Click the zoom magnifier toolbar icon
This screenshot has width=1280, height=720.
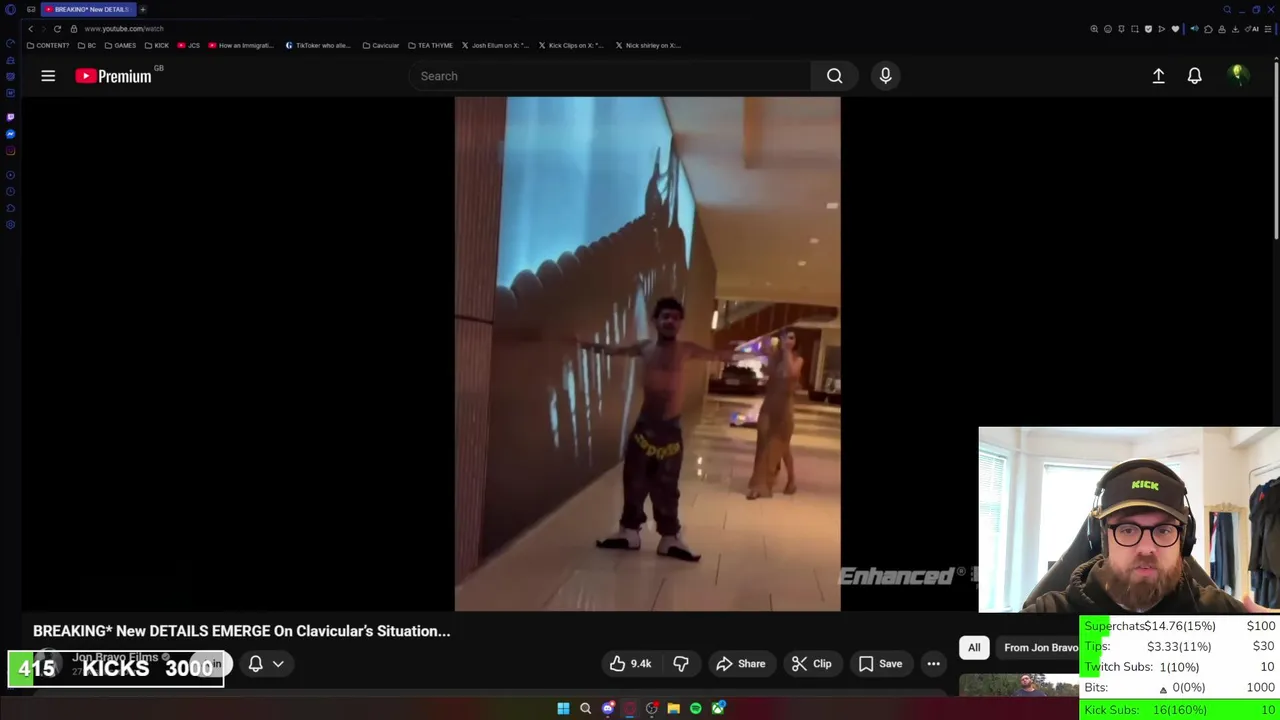pyautogui.click(x=1094, y=29)
